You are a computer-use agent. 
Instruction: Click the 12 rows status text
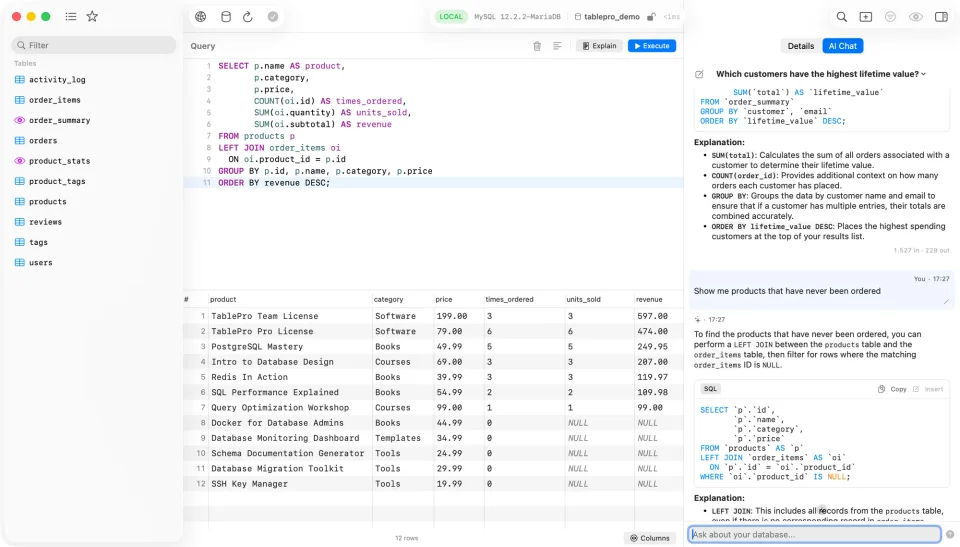(x=407, y=538)
